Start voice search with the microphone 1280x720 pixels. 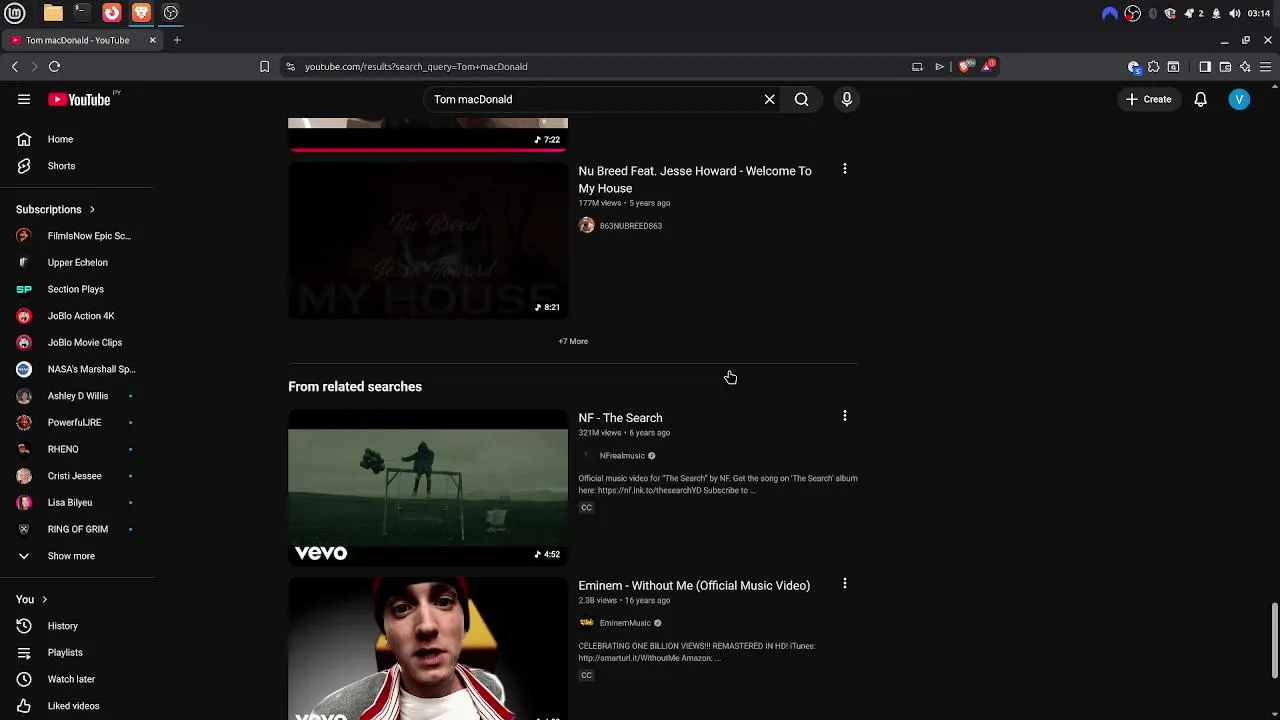tap(846, 99)
